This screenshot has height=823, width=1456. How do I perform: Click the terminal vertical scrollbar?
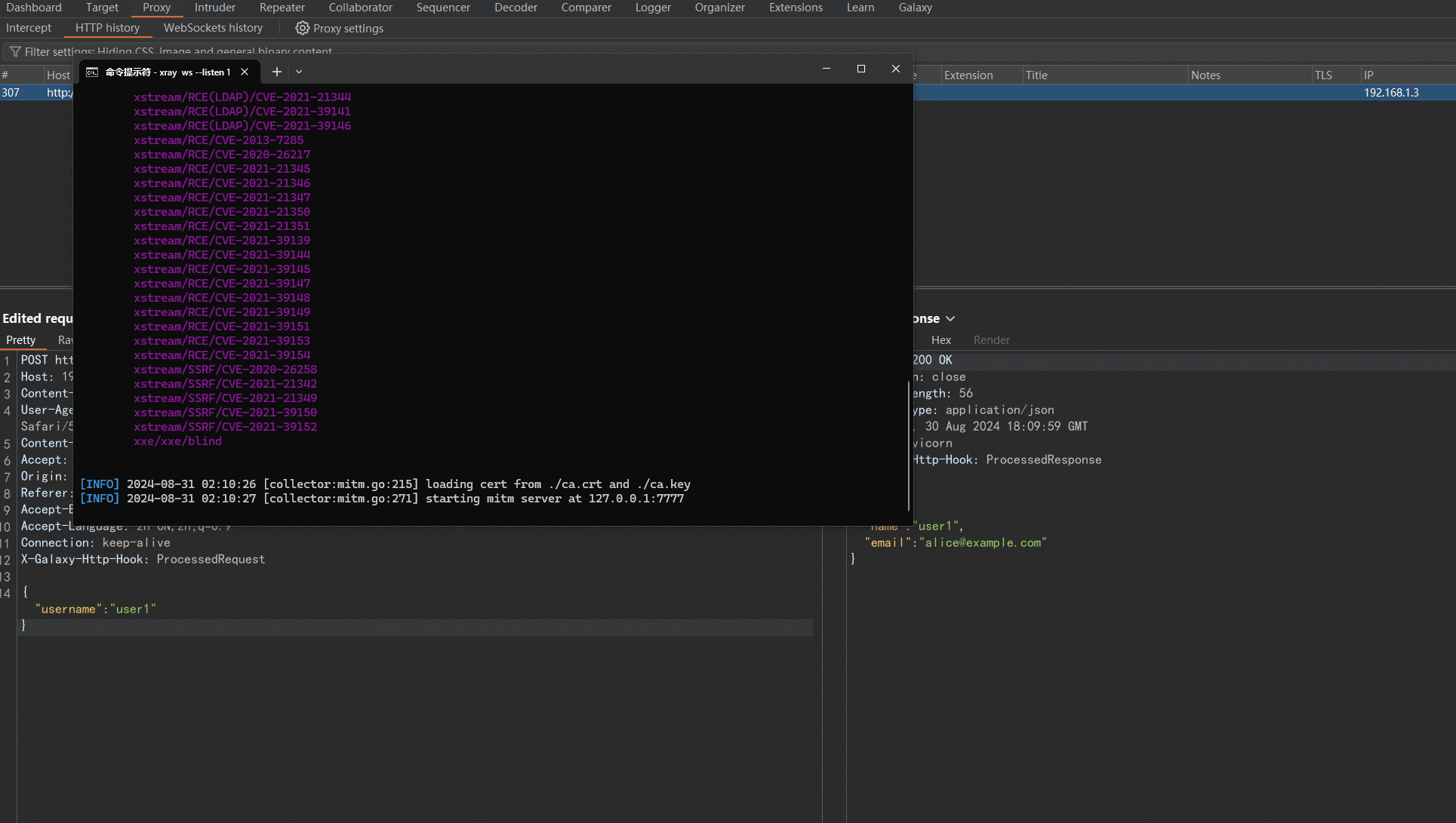(909, 445)
